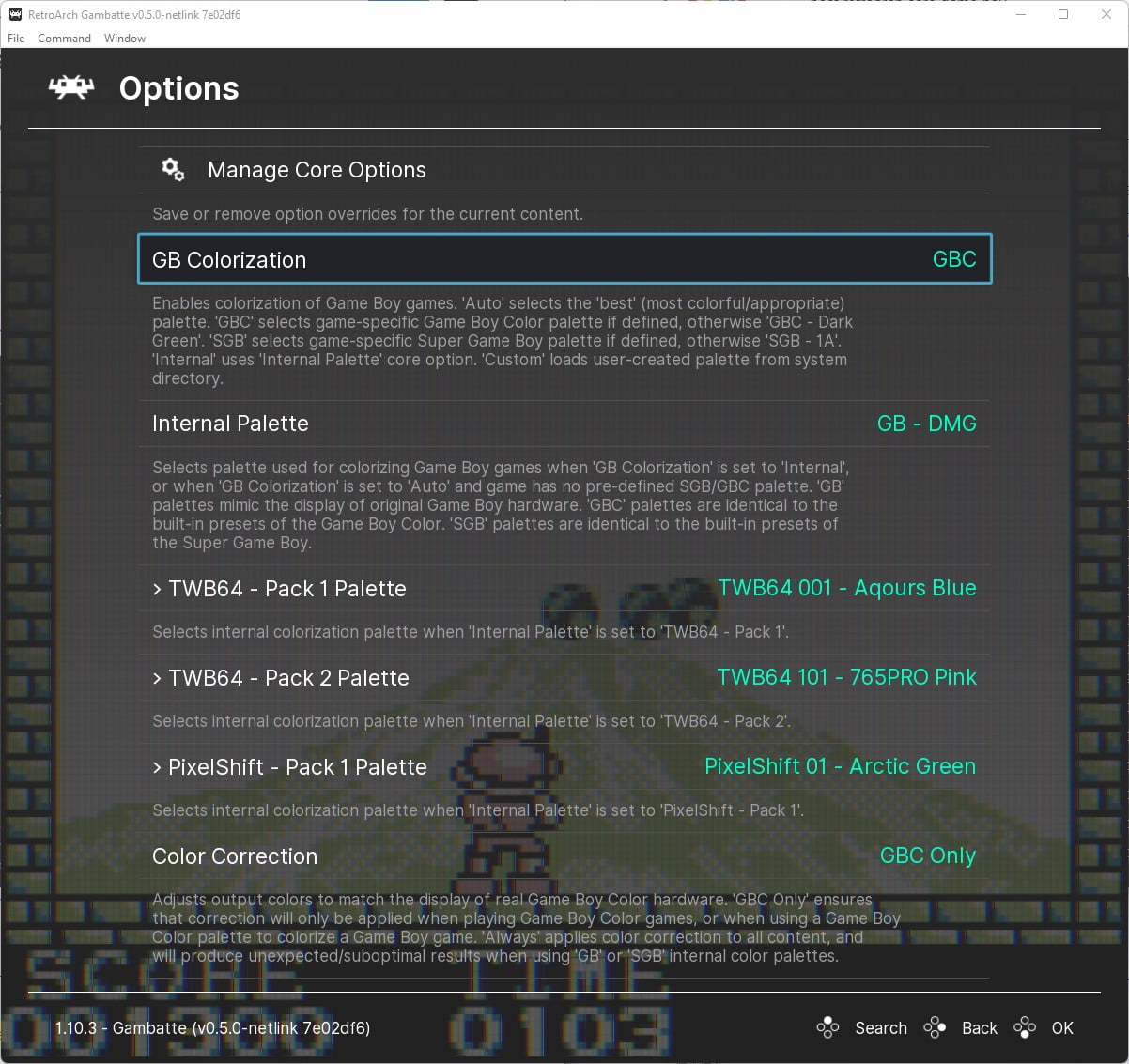Click the gear icon next to Manage Core Options
Image resolution: width=1129 pixels, height=1064 pixels.
click(173, 169)
